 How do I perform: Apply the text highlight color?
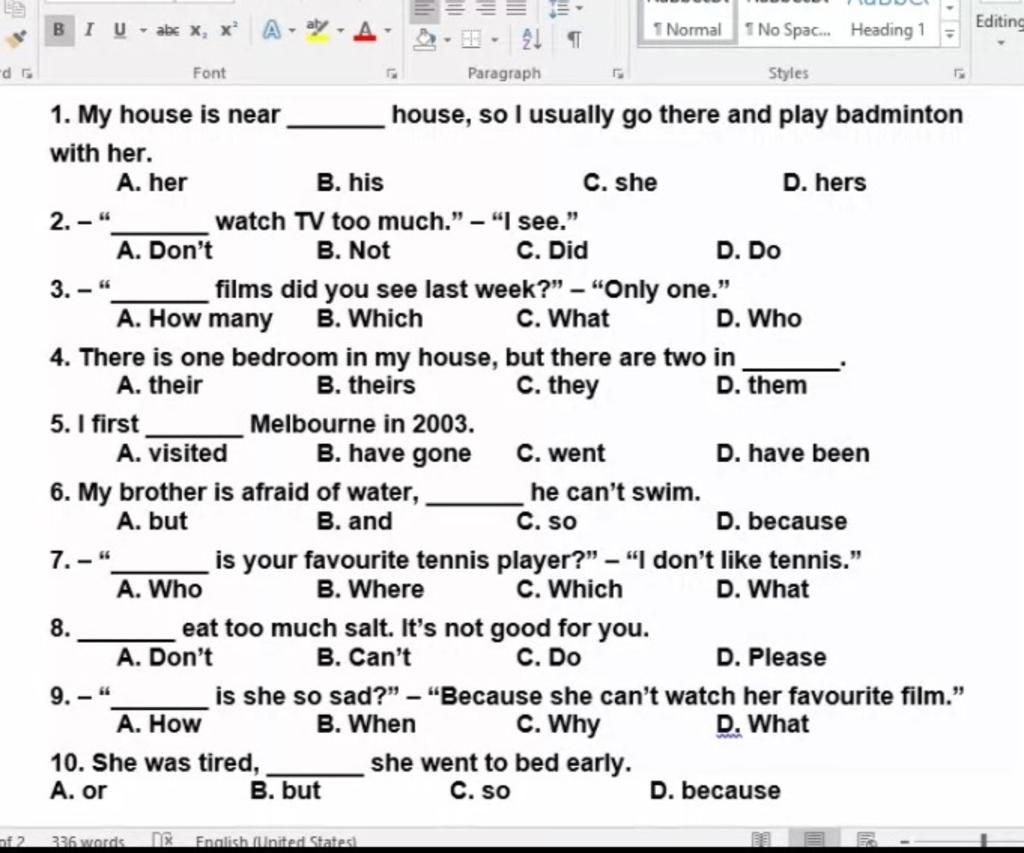point(317,29)
